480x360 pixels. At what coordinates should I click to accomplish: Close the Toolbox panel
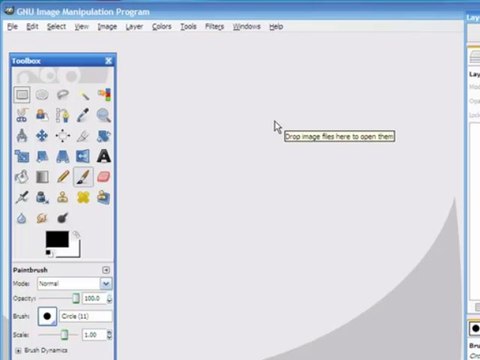109,61
